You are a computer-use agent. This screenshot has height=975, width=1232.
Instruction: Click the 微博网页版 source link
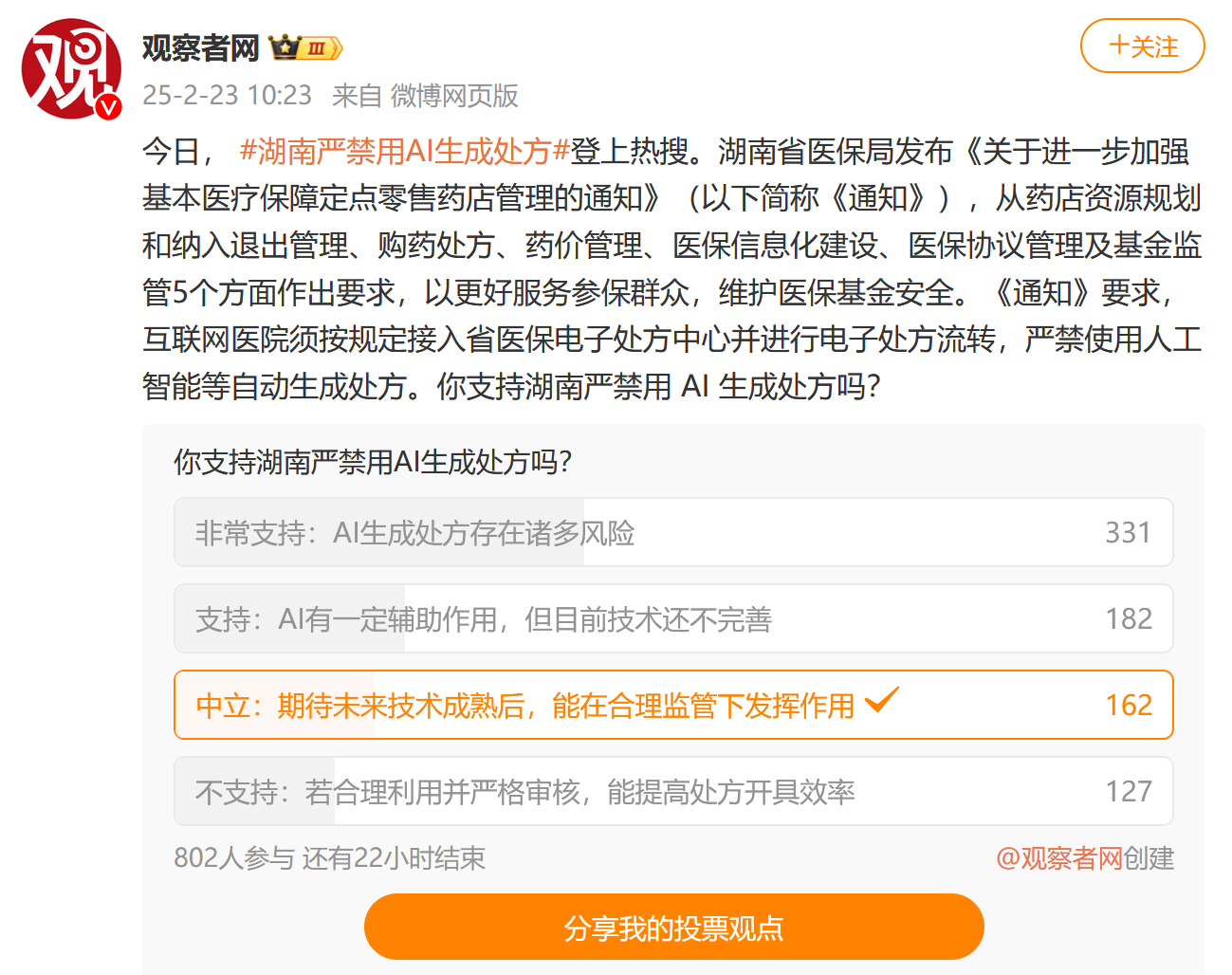454,95
